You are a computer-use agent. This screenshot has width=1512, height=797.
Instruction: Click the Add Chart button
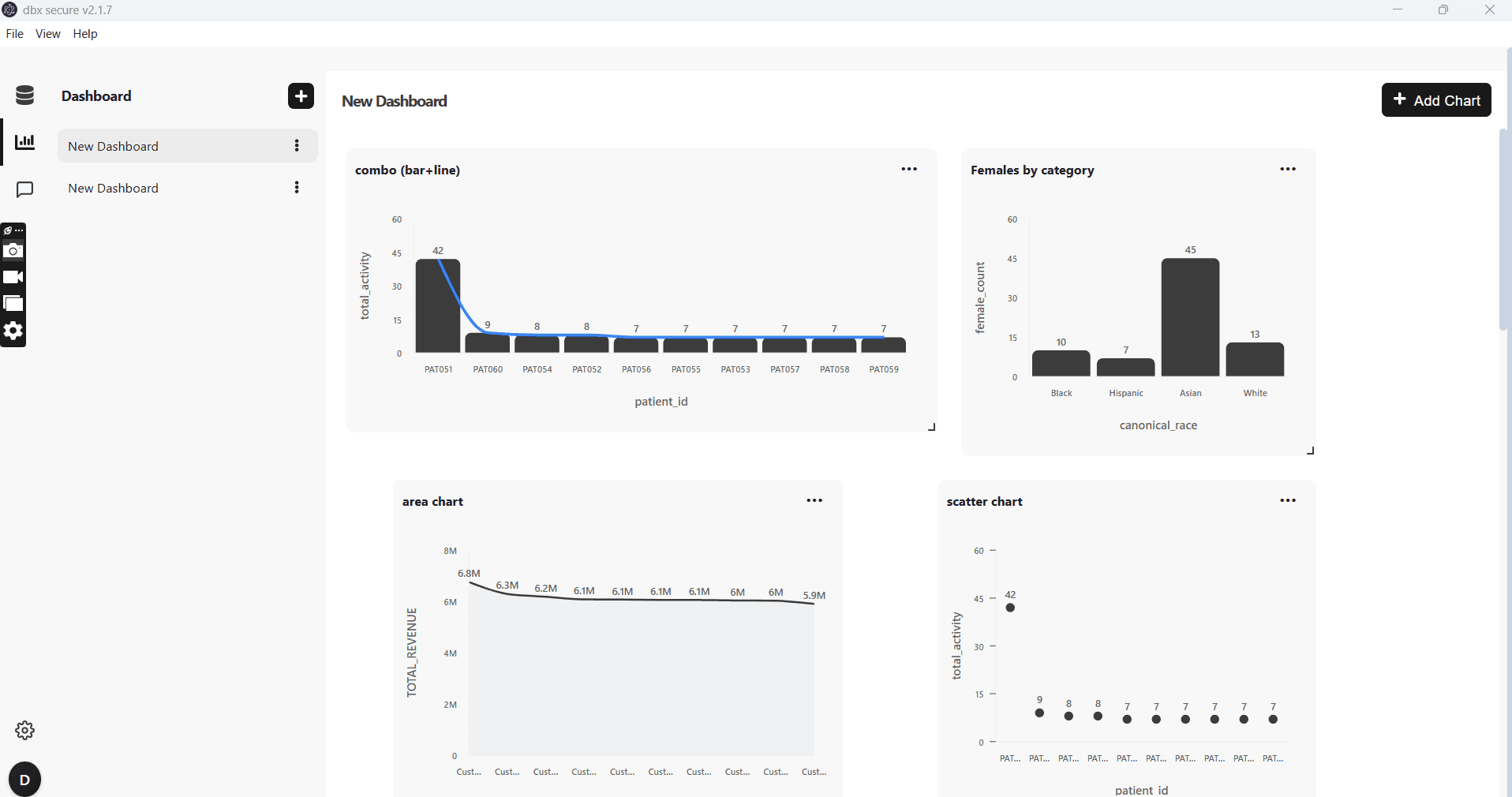1436,100
